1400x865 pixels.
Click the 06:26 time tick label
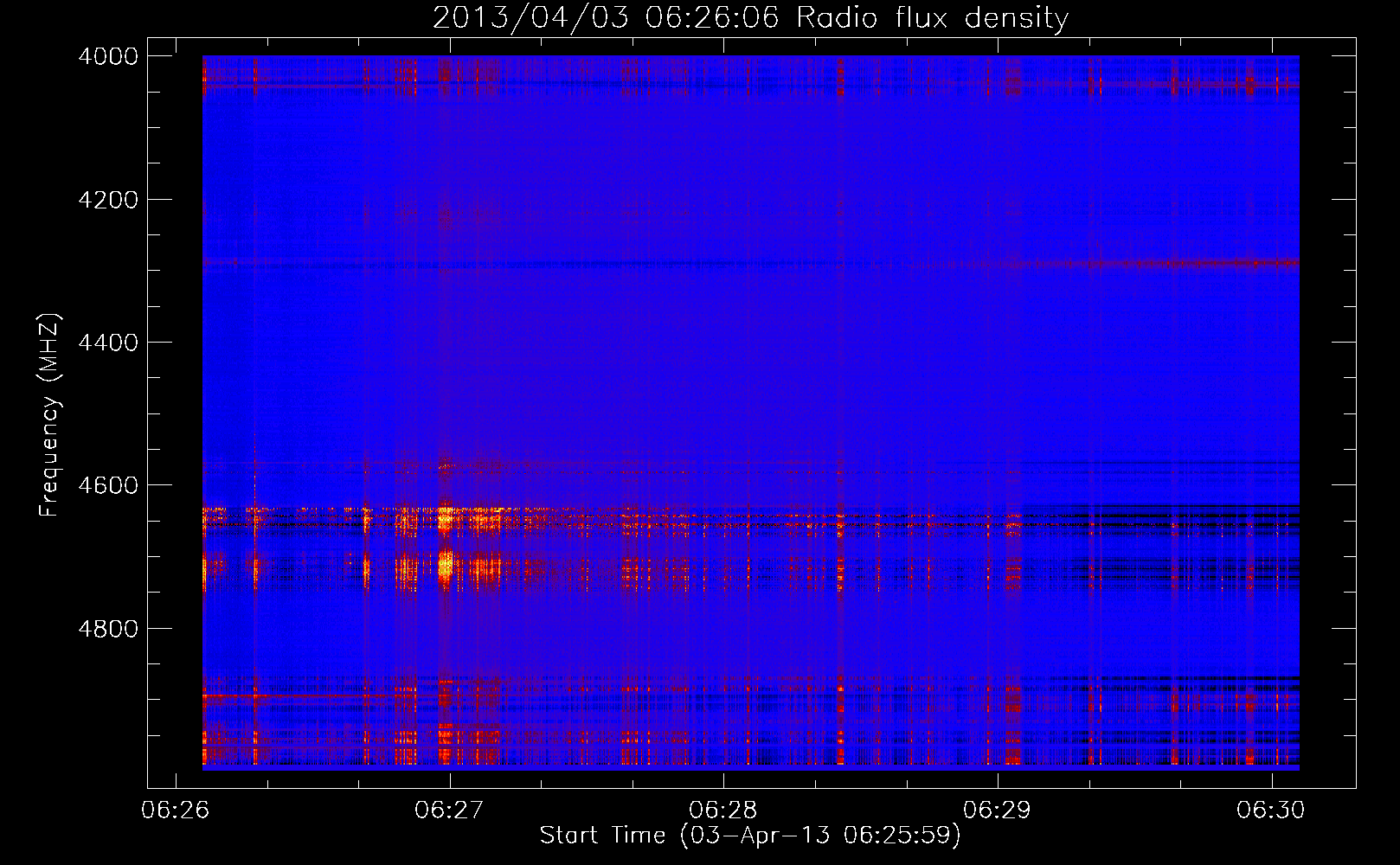click(x=176, y=811)
